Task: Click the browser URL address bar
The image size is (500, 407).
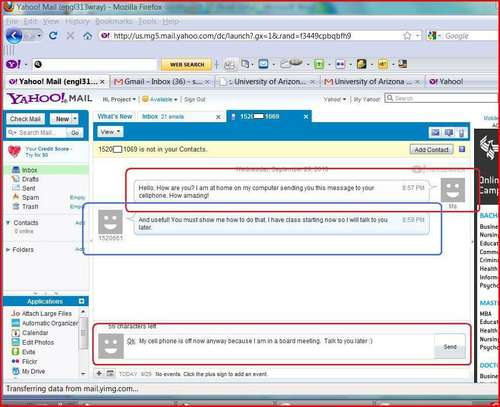Action: pos(250,36)
